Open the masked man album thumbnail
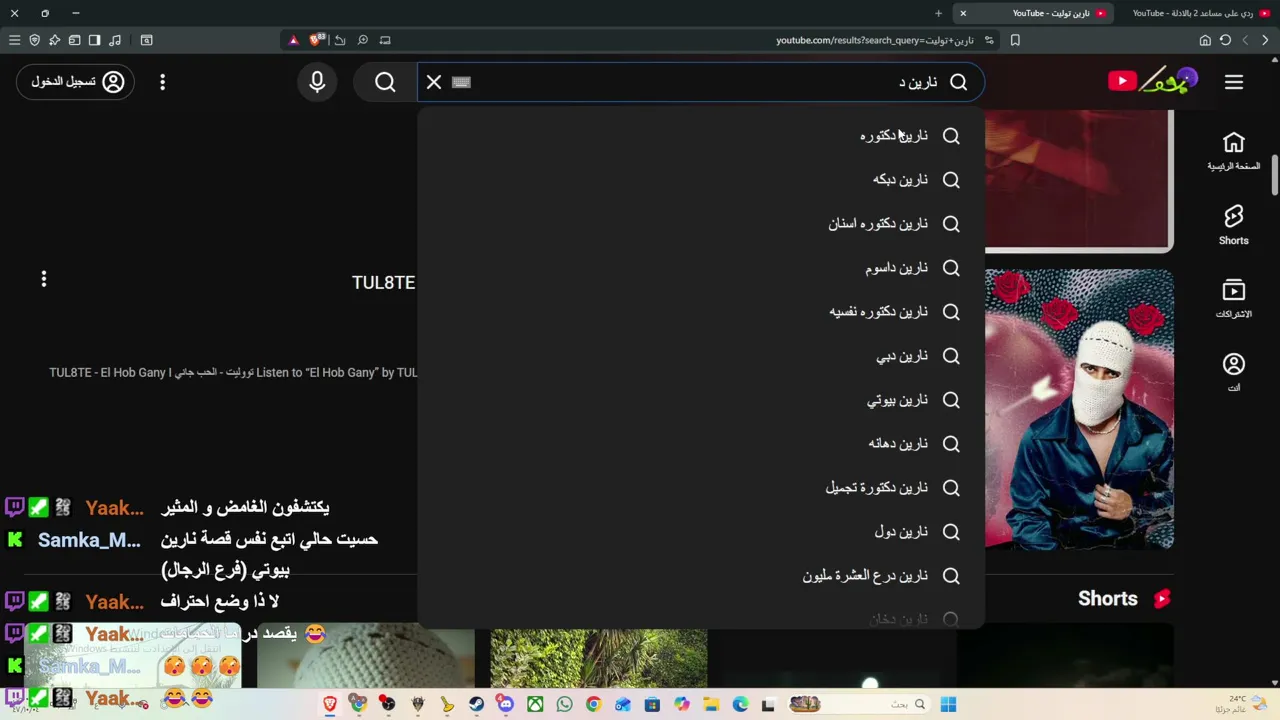Viewport: 1280px width, 720px height. (x=1079, y=409)
